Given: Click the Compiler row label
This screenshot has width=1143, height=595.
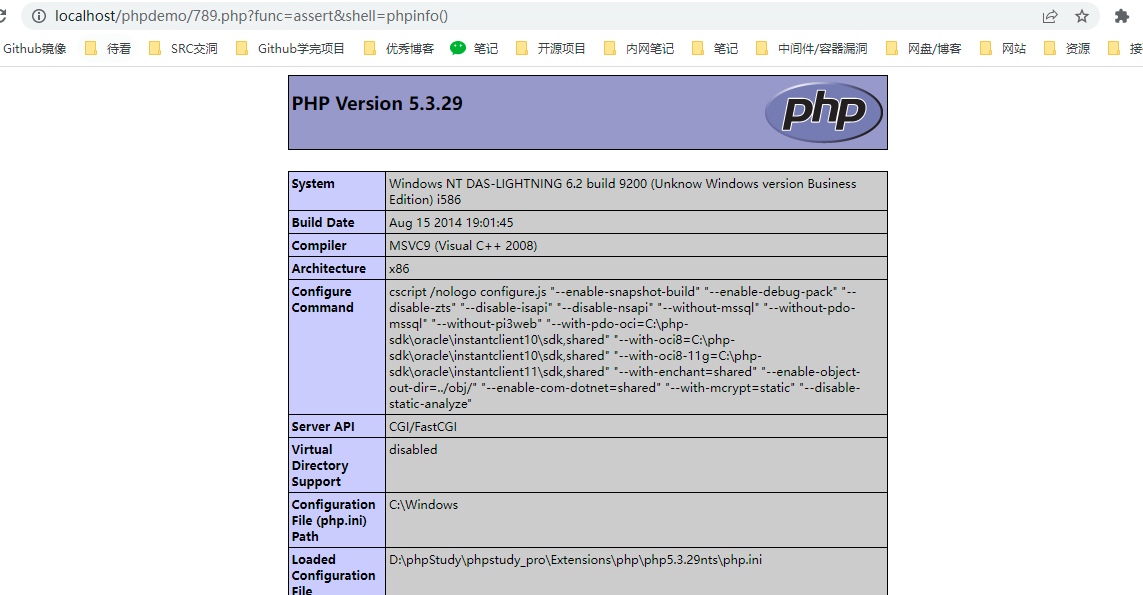Looking at the screenshot, I should (319, 246).
